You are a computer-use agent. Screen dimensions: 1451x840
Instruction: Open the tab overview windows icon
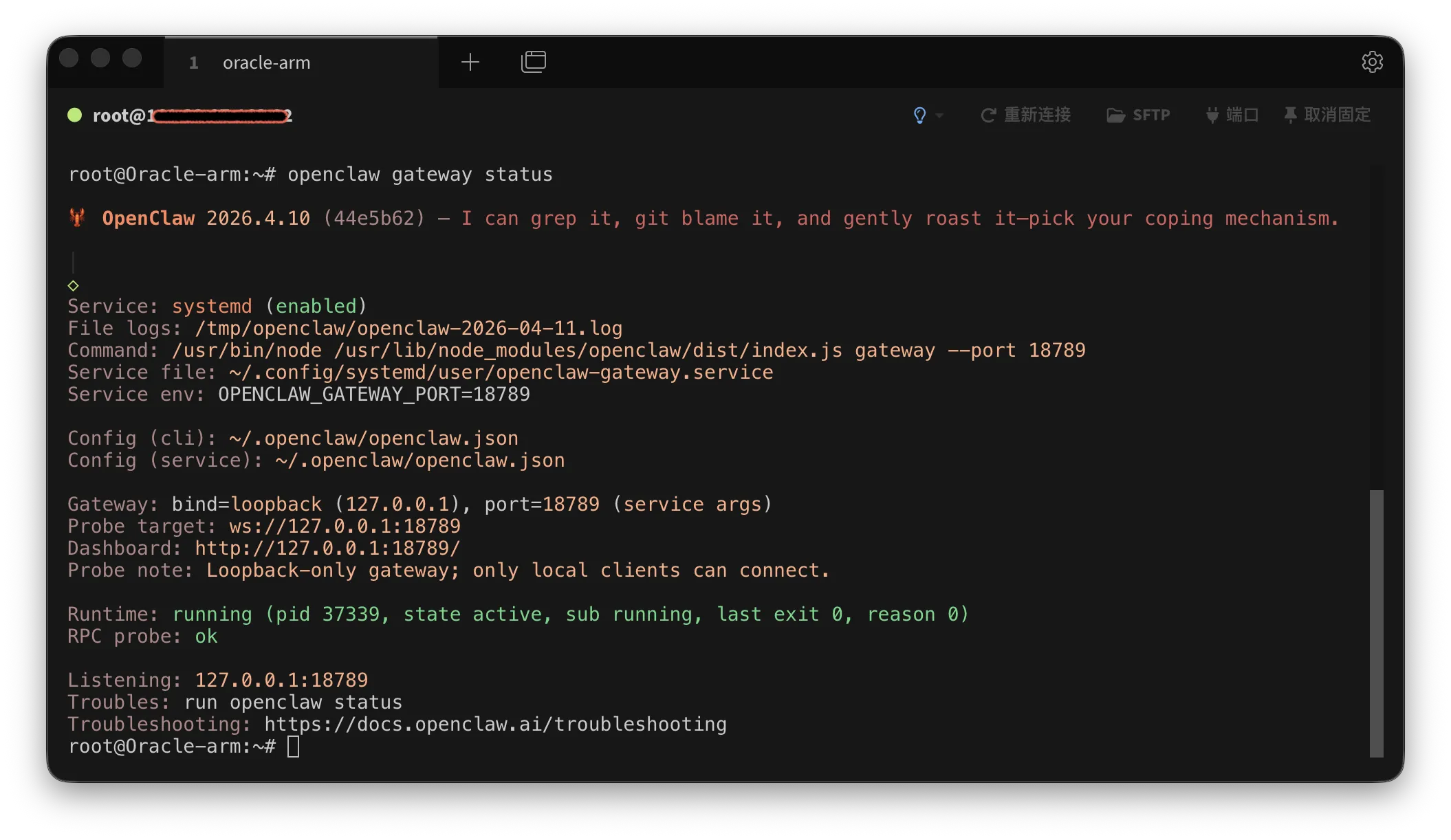click(x=534, y=62)
